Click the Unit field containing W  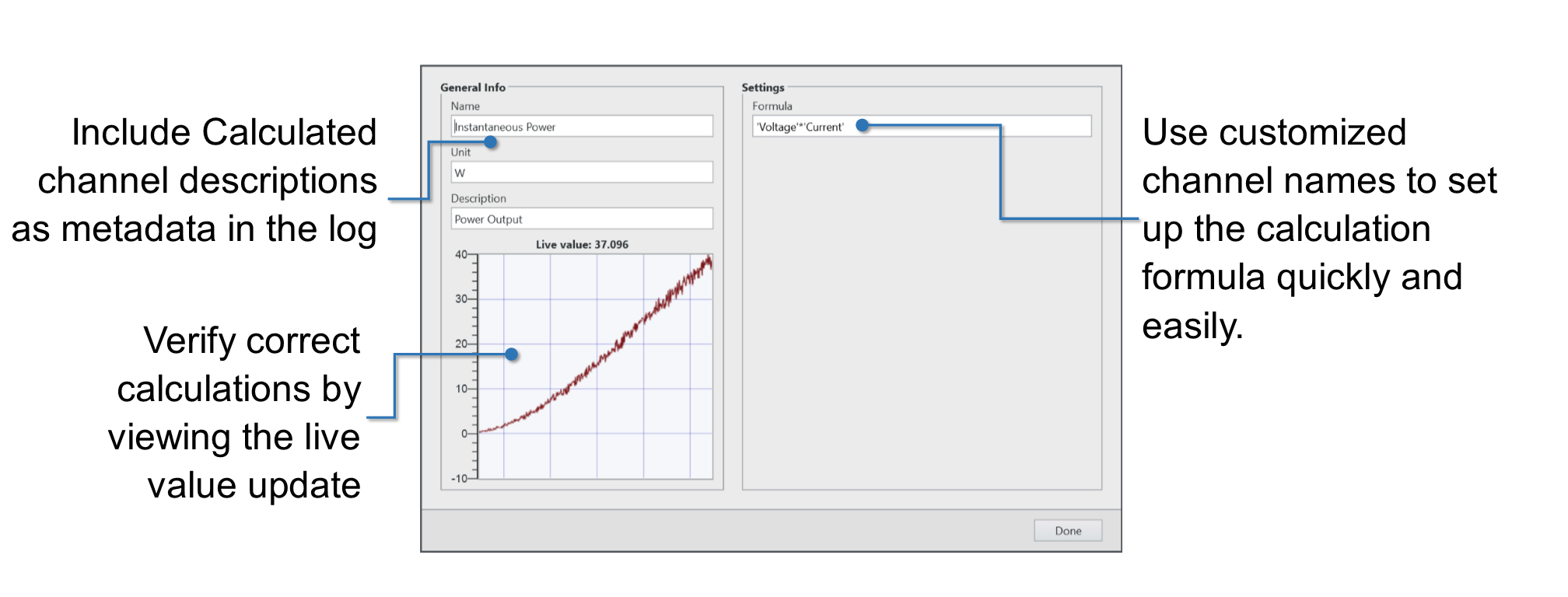pos(581,173)
